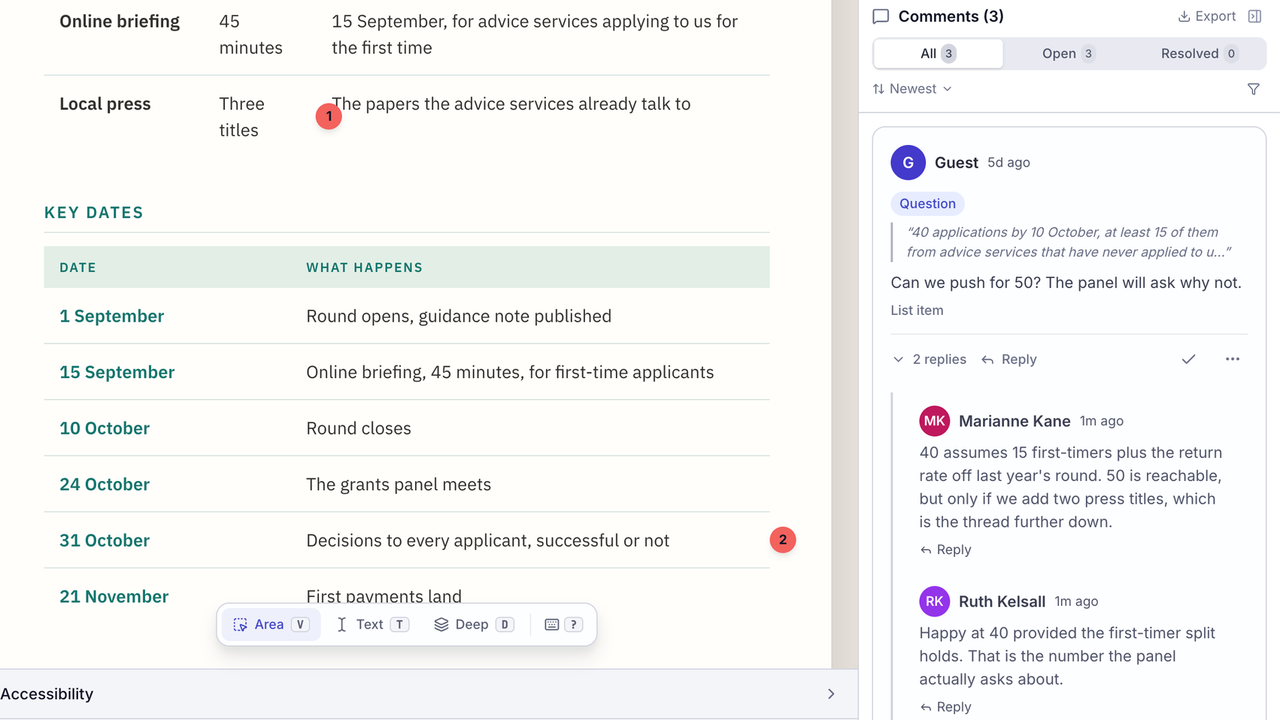Viewport: 1280px width, 720px height.
Task: Select the Deep annotation tool
Action: [x=473, y=624]
